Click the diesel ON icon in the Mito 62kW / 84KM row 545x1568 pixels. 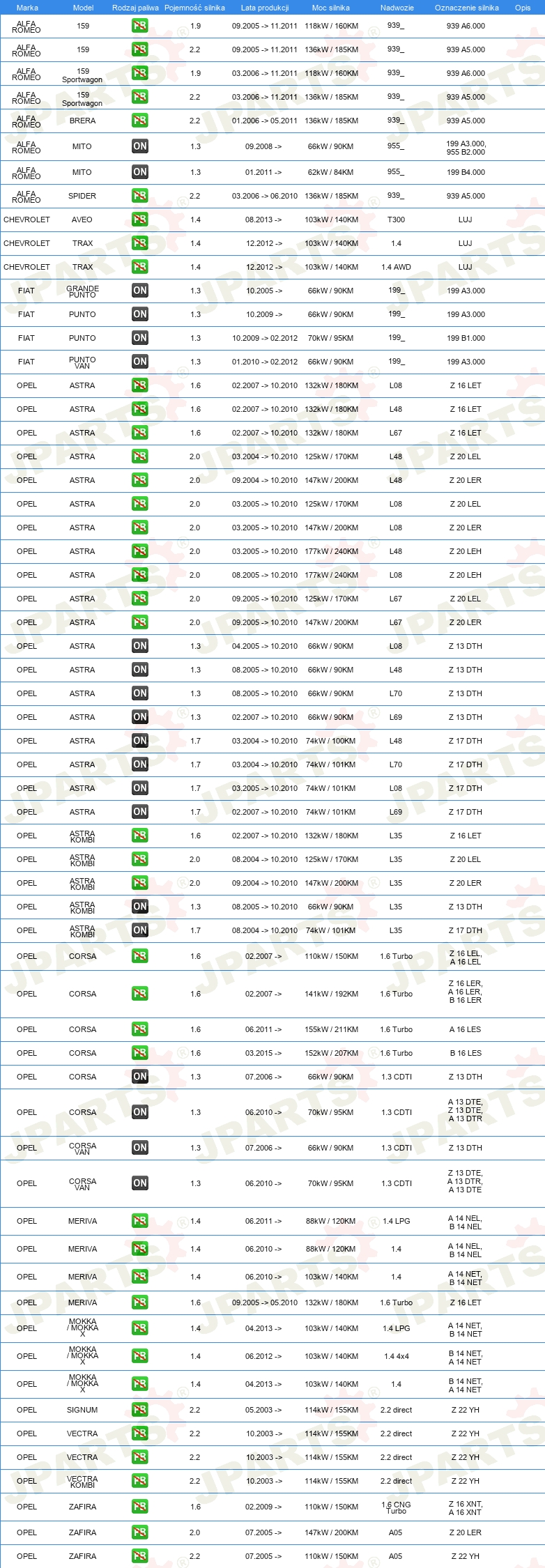pyautogui.click(x=139, y=172)
